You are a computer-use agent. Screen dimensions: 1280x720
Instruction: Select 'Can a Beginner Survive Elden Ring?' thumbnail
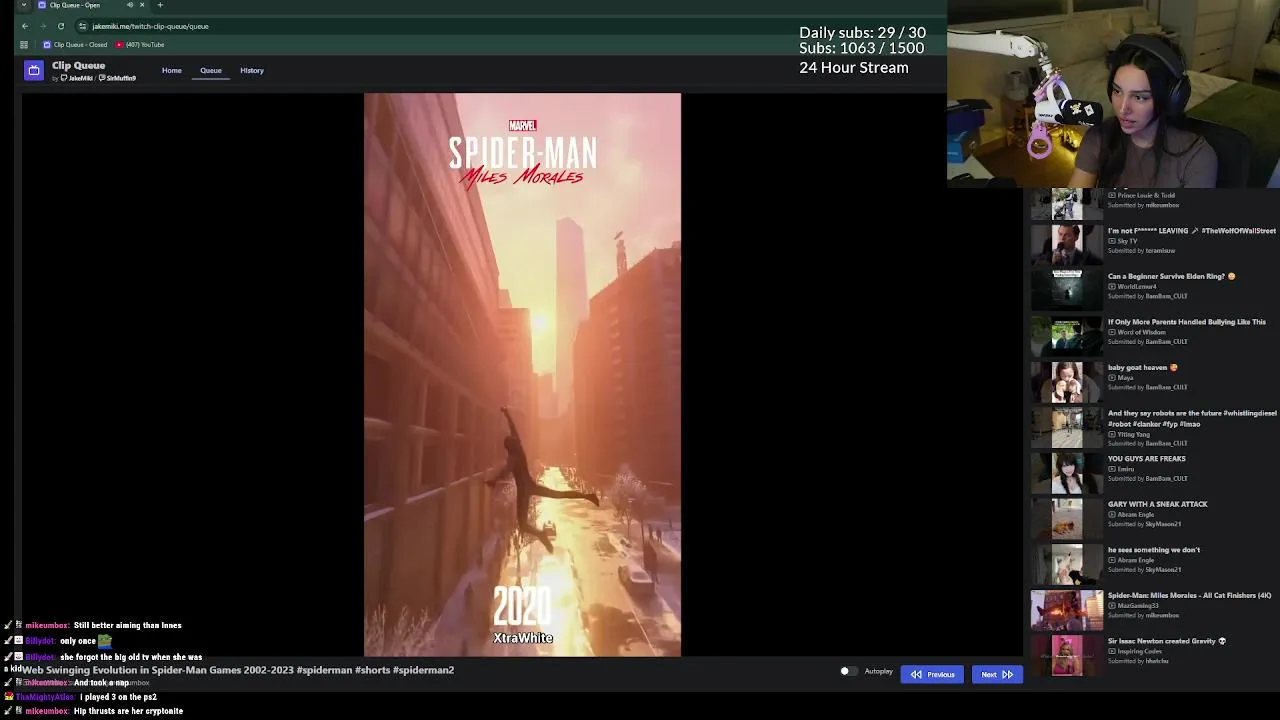click(x=1066, y=290)
